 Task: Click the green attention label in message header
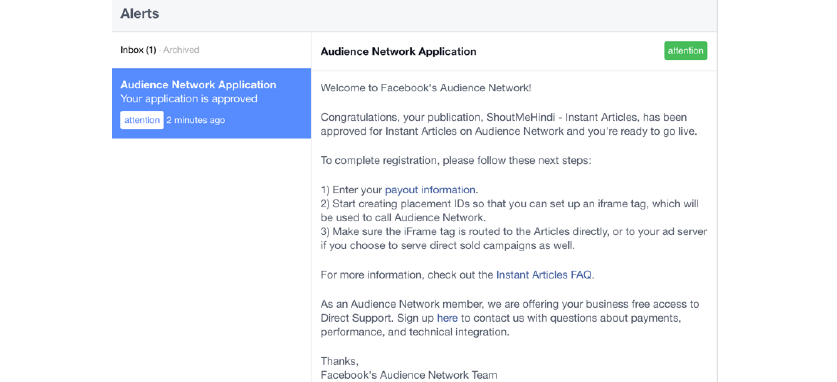pyautogui.click(x=685, y=51)
